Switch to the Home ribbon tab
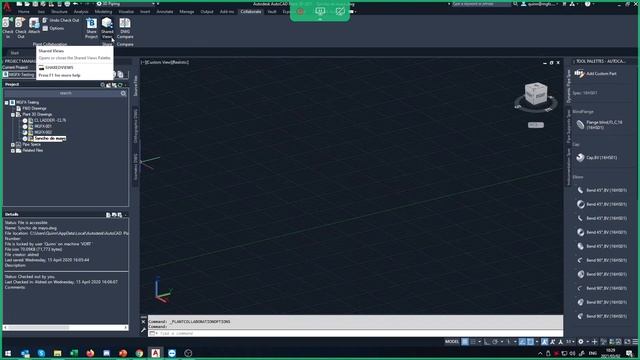 (24, 12)
